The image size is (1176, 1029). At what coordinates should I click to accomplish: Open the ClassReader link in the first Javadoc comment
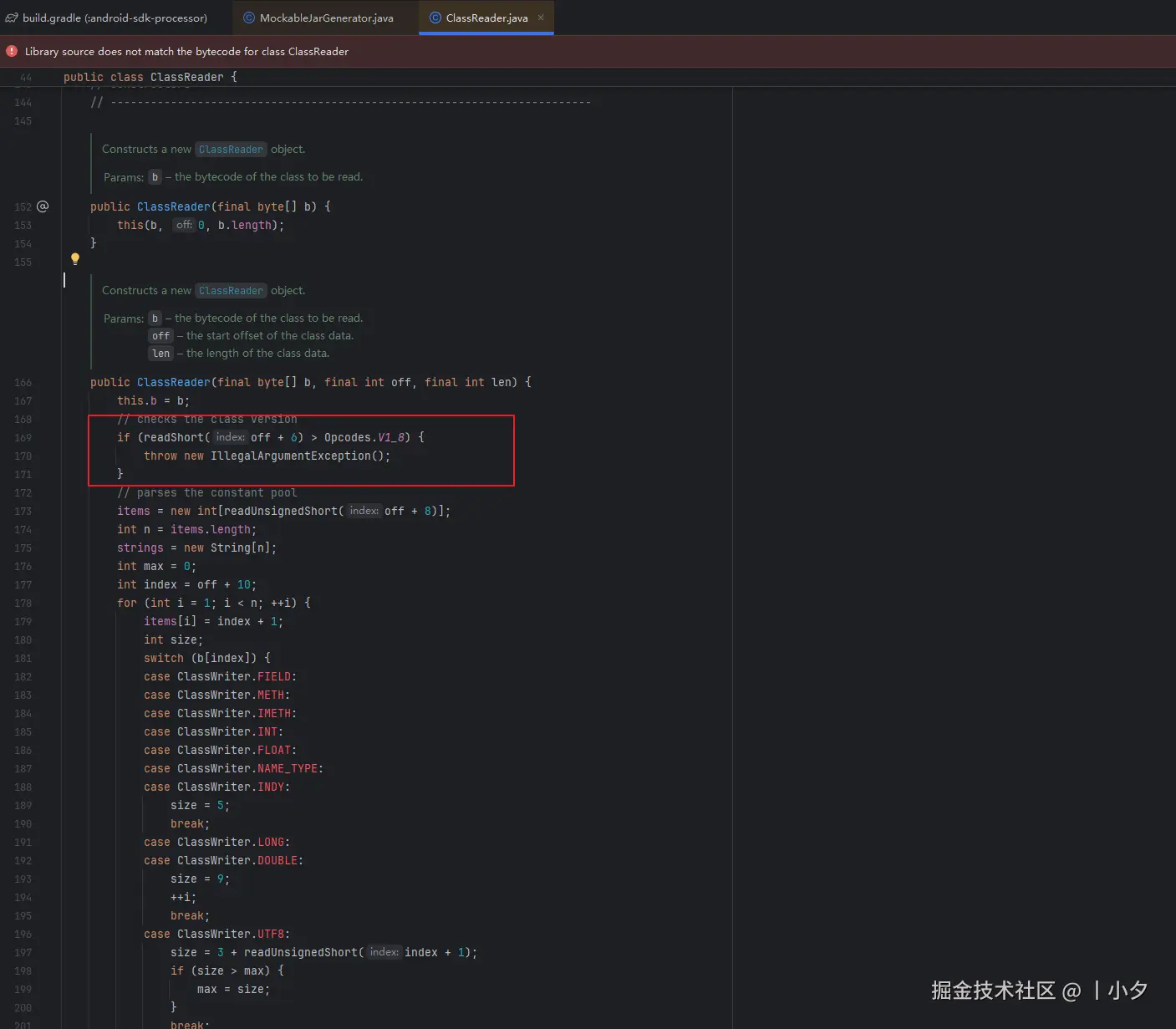point(232,150)
